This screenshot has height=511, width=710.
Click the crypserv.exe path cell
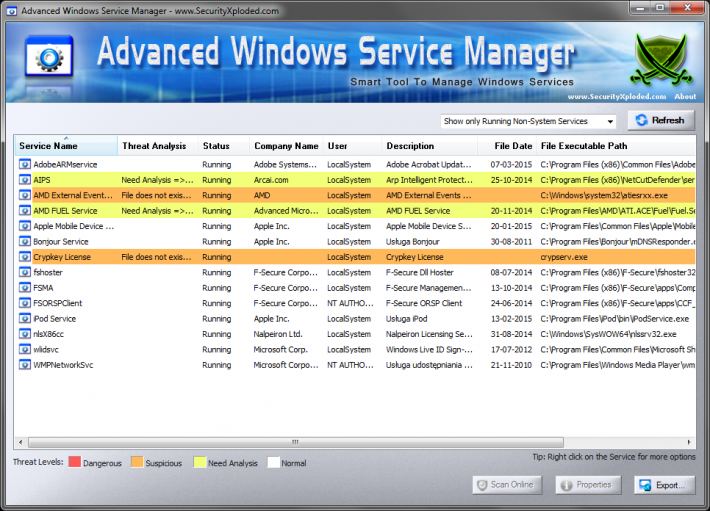click(564, 257)
